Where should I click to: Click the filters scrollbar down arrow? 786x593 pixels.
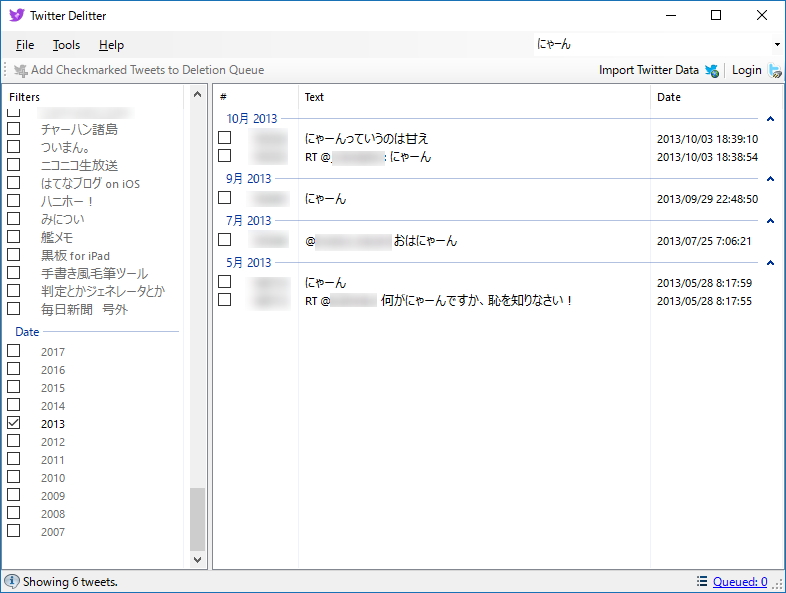(x=198, y=559)
